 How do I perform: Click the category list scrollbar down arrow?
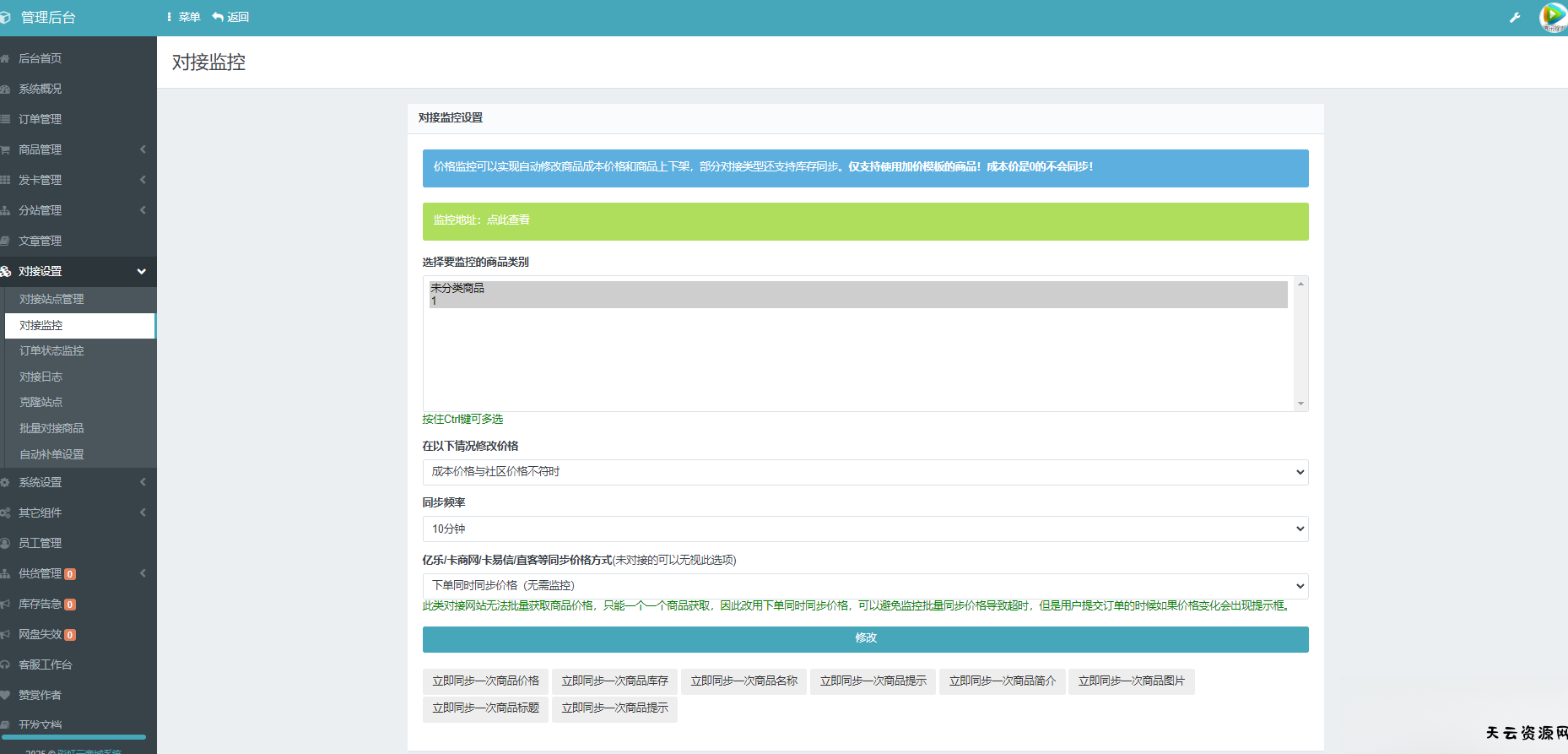point(1300,404)
